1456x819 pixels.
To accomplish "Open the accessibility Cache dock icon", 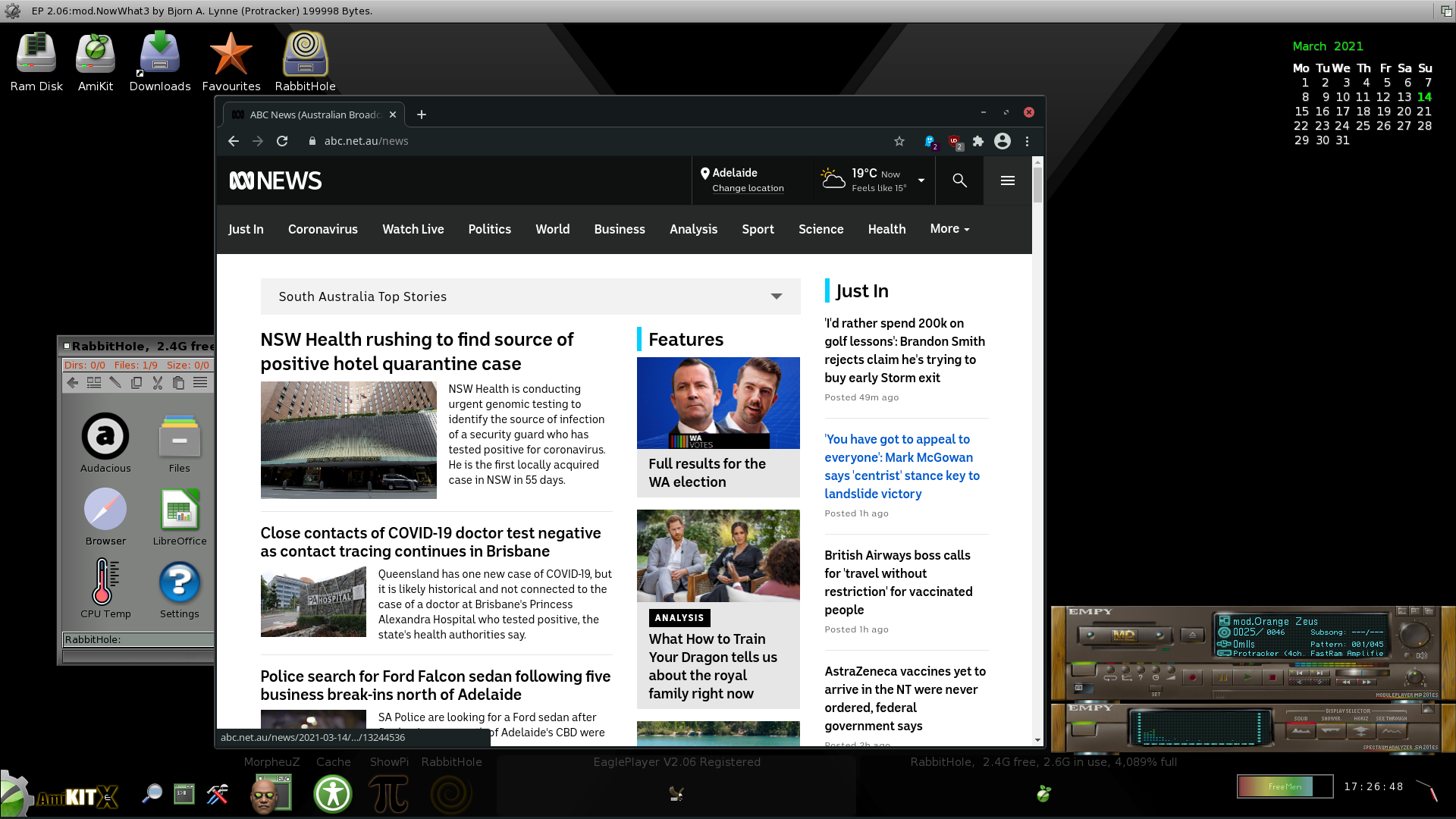I will pyautogui.click(x=333, y=794).
